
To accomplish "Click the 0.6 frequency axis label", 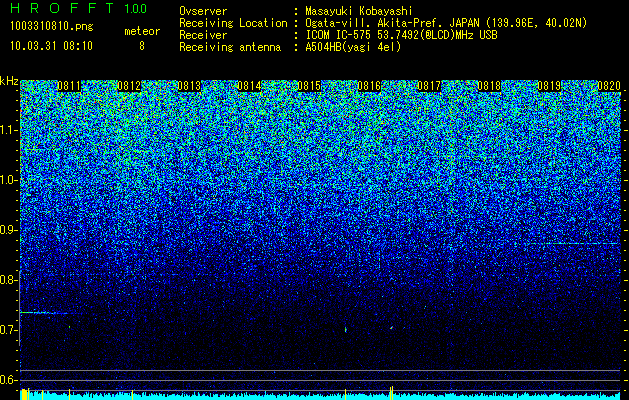I will (x=9, y=380).
